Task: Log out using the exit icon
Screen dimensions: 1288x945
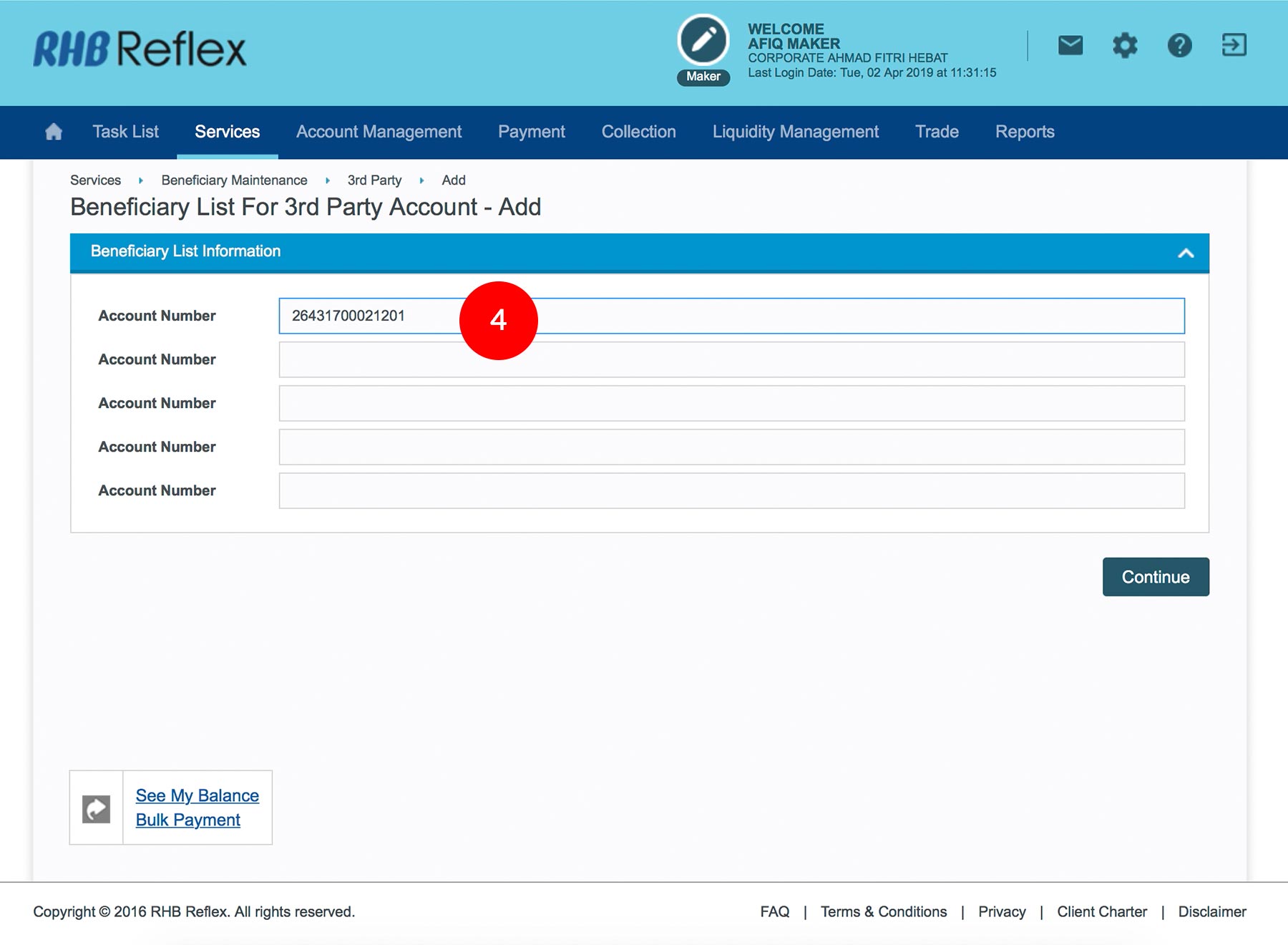Action: tap(1234, 45)
